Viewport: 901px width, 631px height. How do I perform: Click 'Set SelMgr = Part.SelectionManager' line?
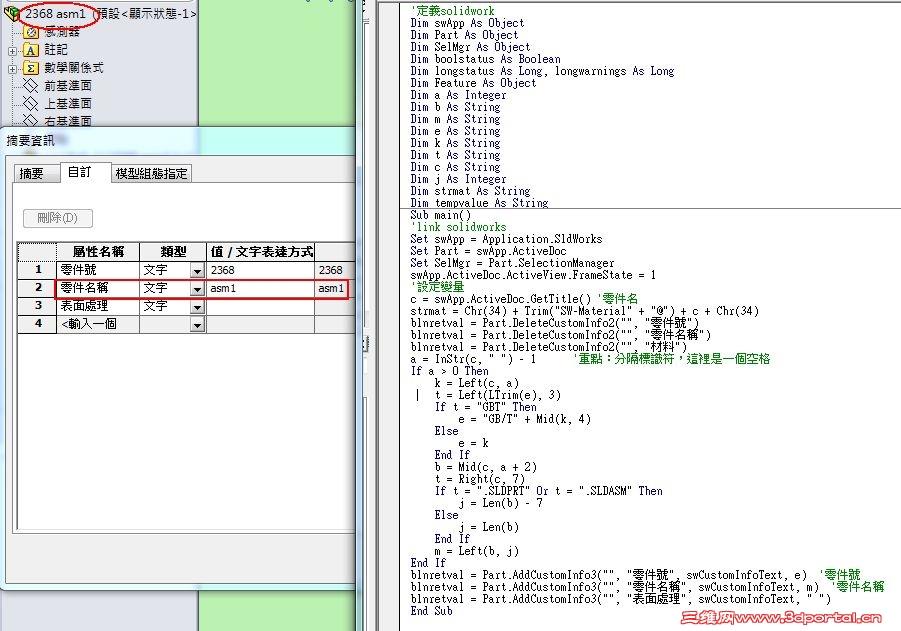pos(512,263)
